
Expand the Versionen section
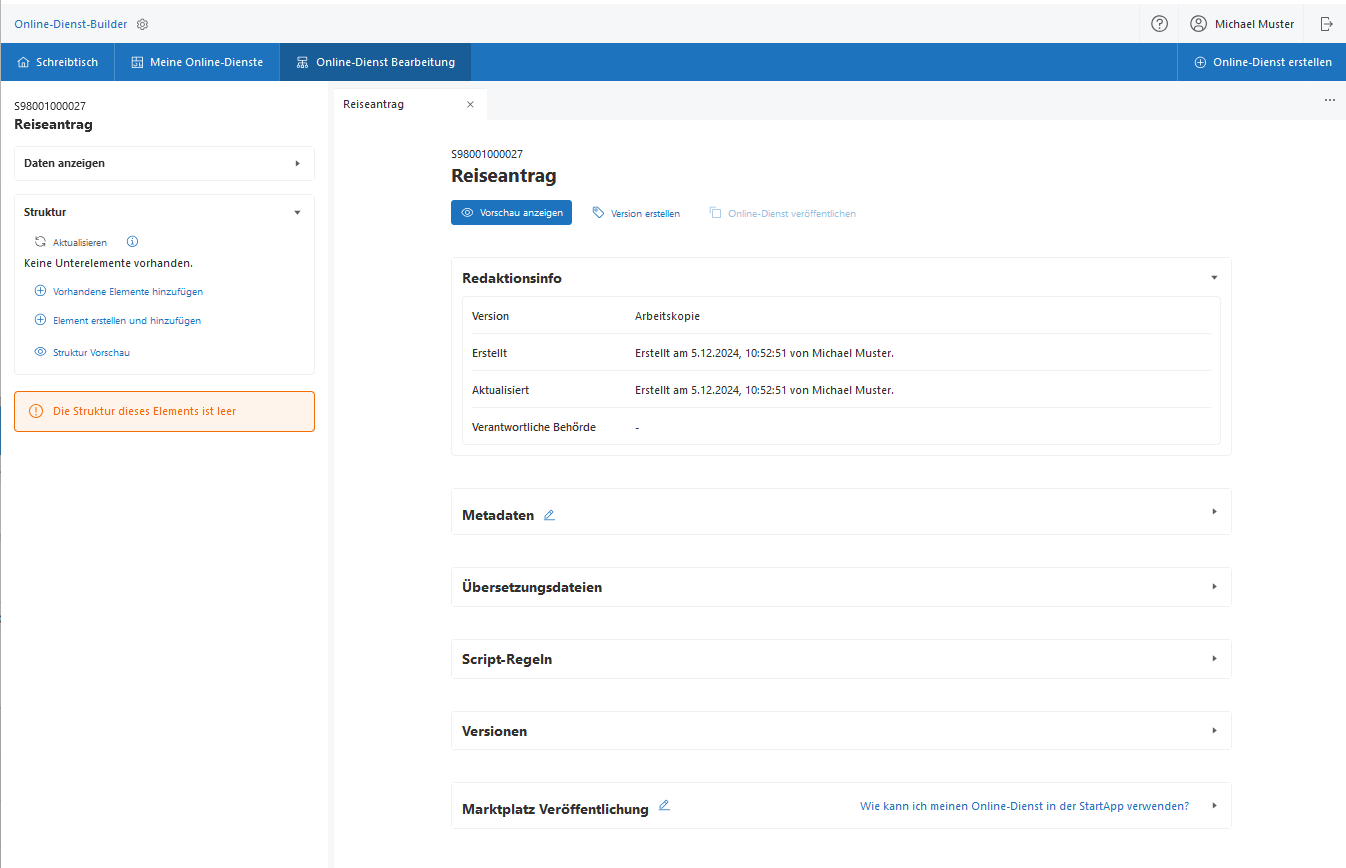click(x=1214, y=731)
